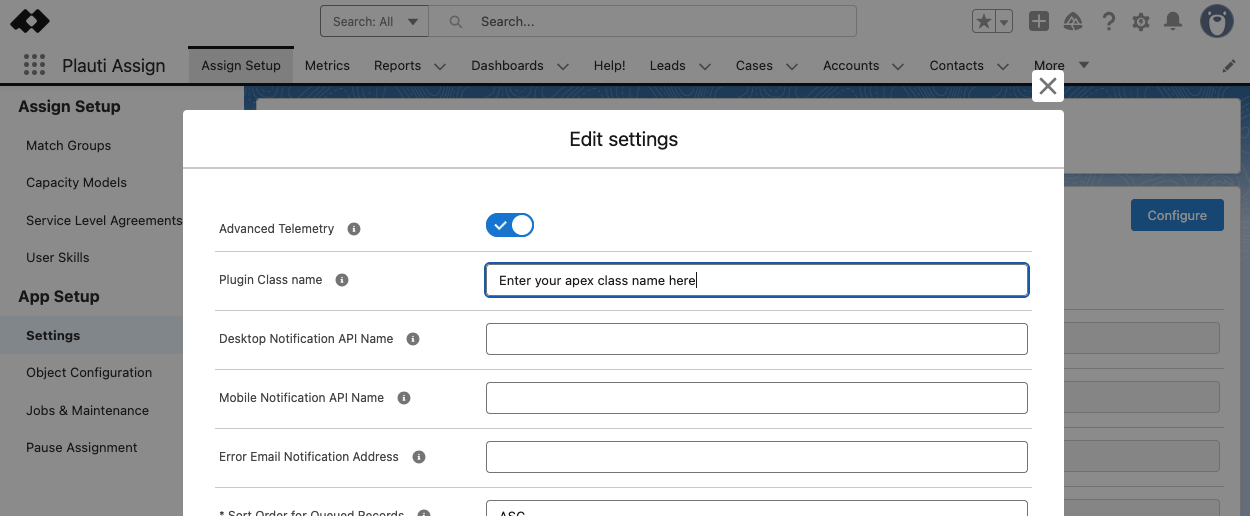Click the Error Email Notification Address field
This screenshot has width=1250, height=516.
[x=757, y=457]
